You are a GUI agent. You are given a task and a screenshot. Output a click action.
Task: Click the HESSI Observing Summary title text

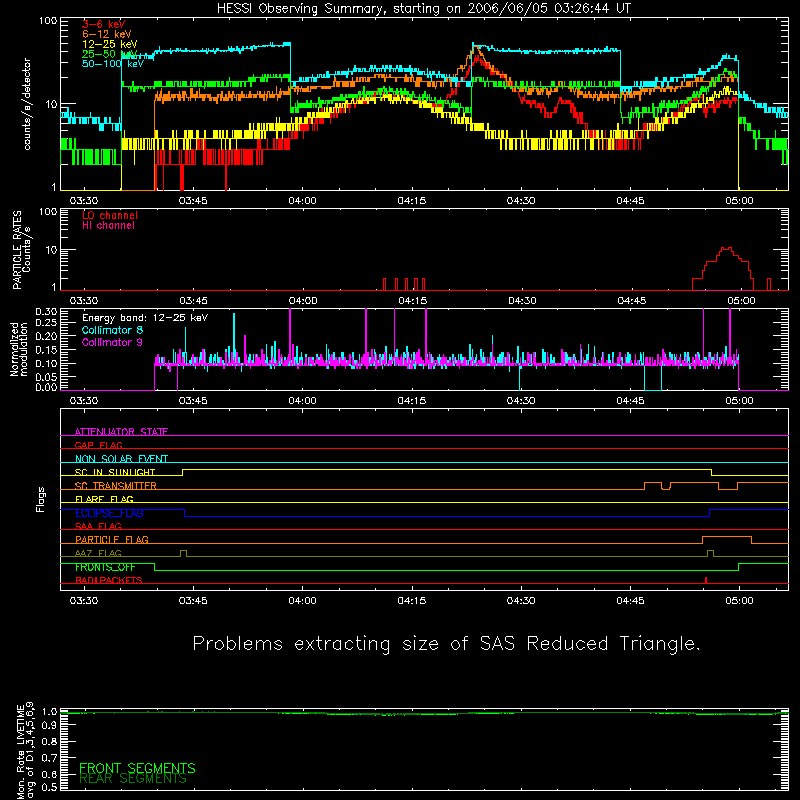pyautogui.click(x=424, y=9)
